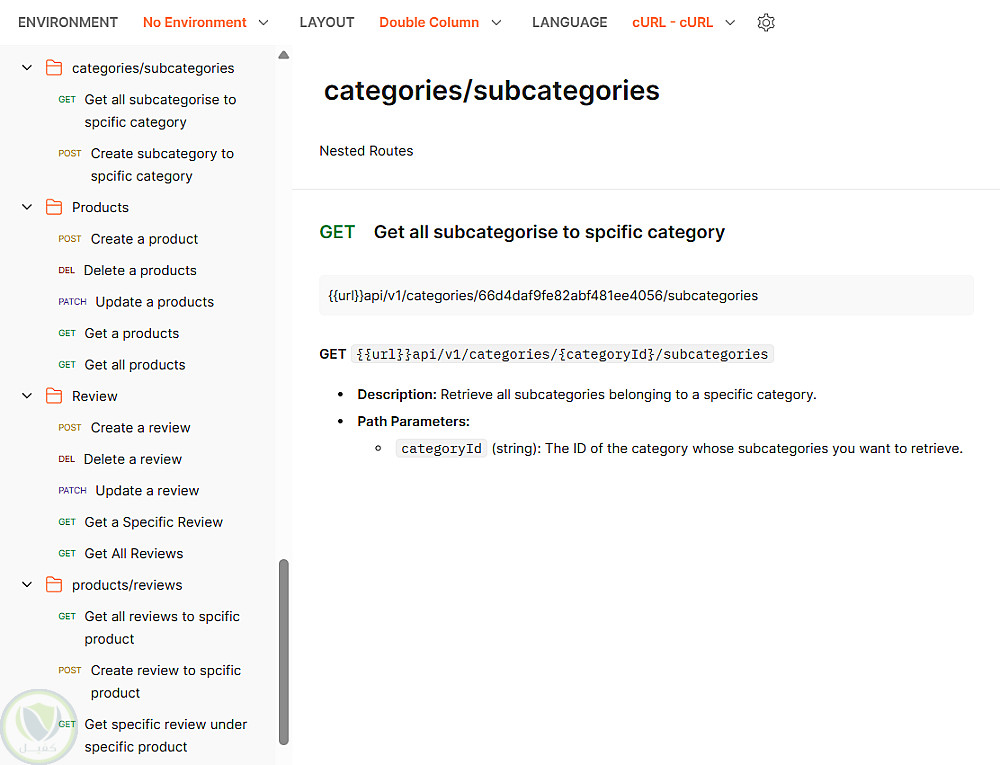Open the Double Column layout dropdown

[440, 22]
